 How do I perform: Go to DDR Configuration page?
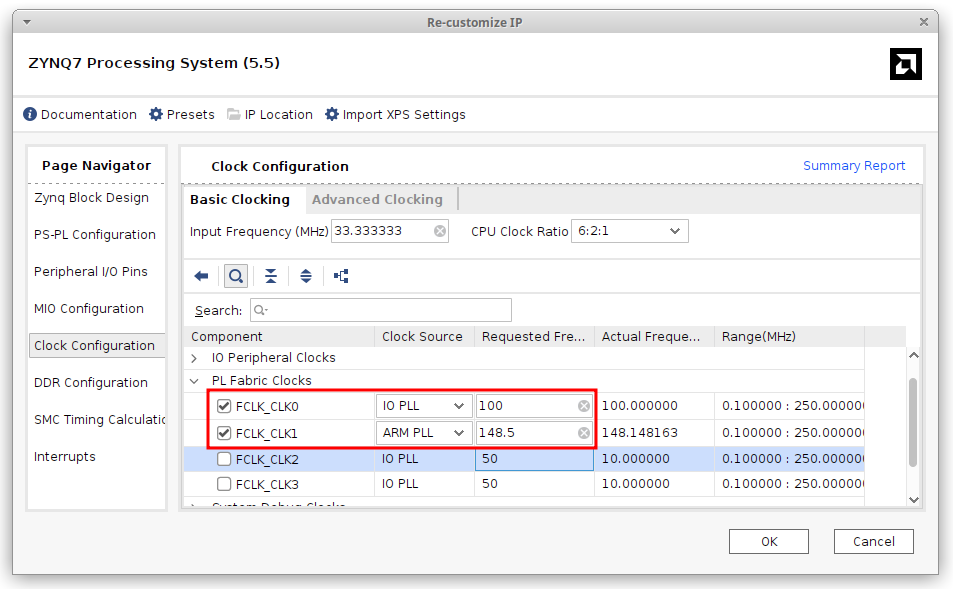coord(91,382)
